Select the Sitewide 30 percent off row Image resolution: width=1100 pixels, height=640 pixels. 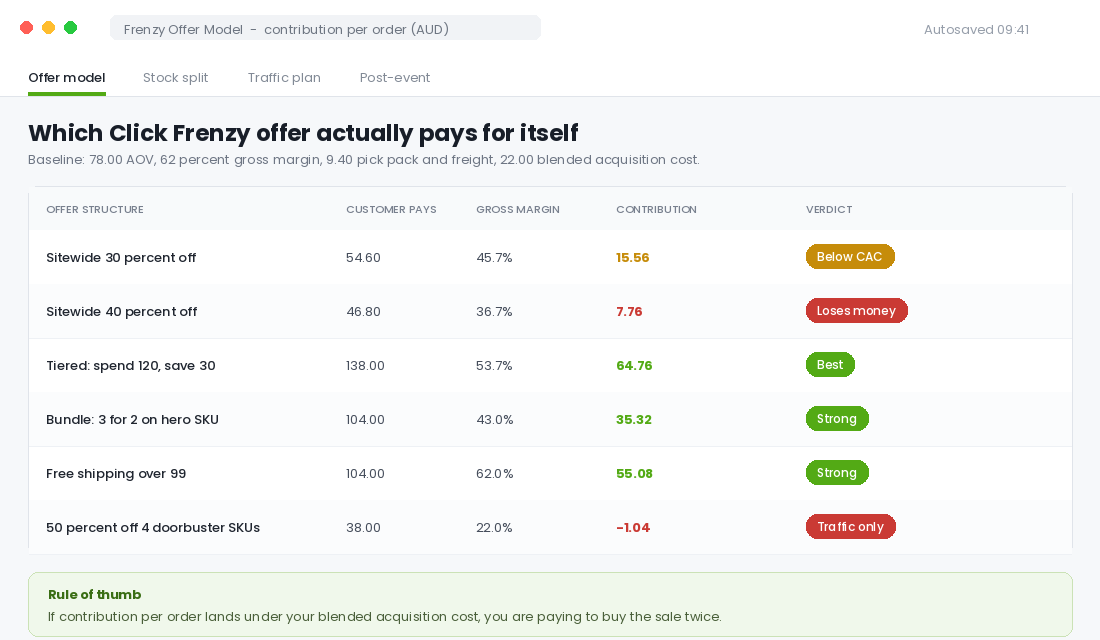(x=550, y=257)
